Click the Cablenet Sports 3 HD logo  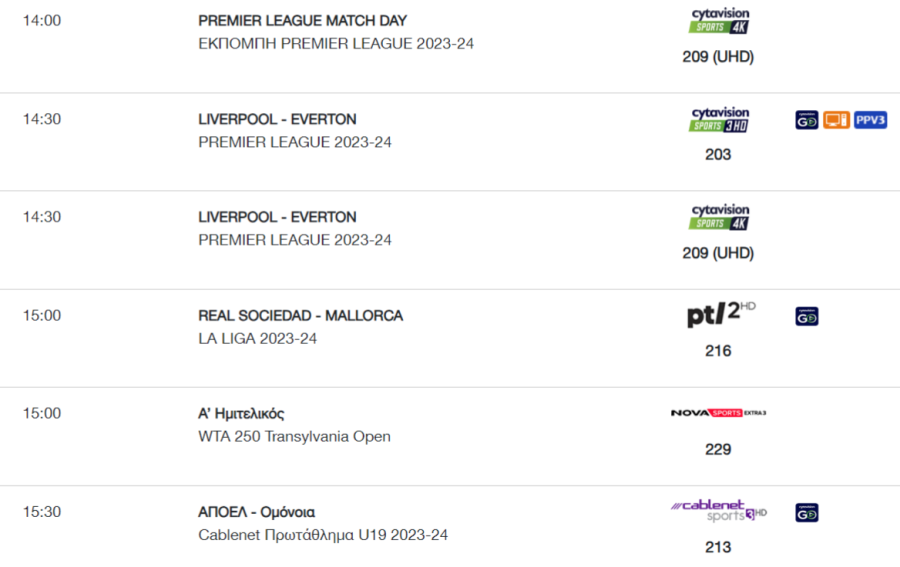[x=719, y=510]
